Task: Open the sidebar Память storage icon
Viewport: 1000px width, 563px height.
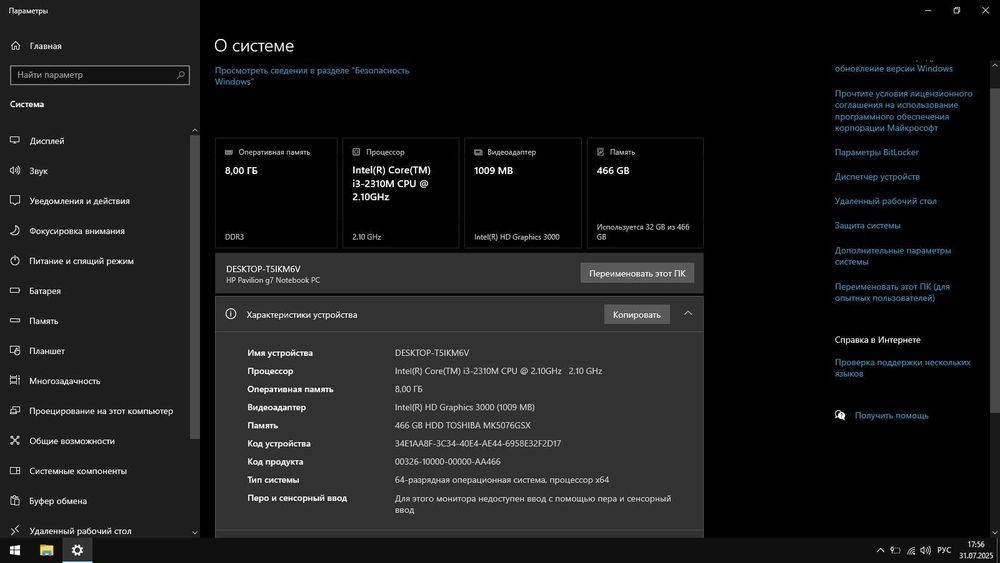Action: coord(15,320)
